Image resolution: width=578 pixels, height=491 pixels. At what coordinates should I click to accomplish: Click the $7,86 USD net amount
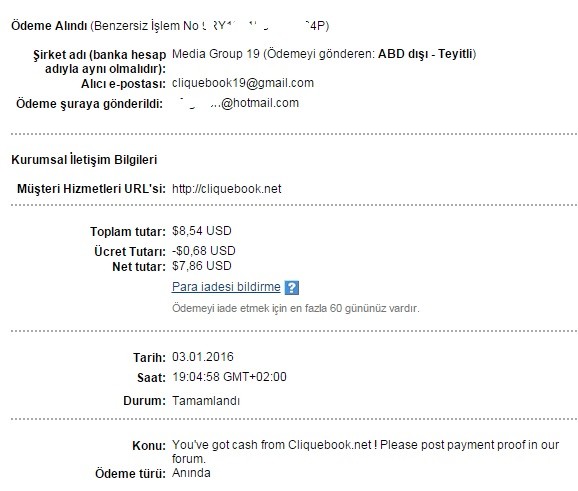click(202, 266)
